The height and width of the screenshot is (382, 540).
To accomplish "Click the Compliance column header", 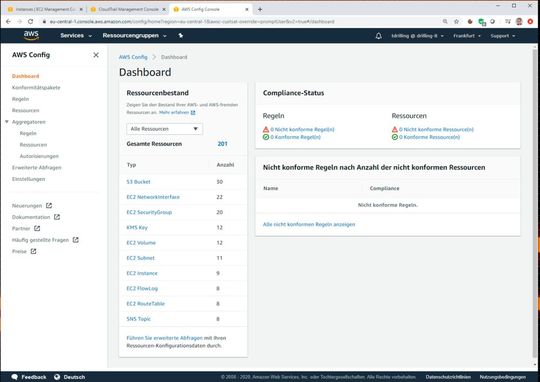I will pyautogui.click(x=384, y=188).
